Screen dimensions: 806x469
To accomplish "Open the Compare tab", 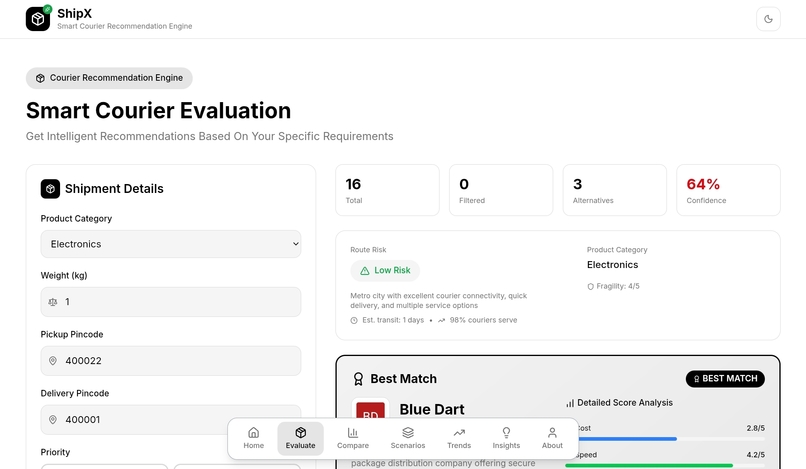I will click(x=353, y=438).
